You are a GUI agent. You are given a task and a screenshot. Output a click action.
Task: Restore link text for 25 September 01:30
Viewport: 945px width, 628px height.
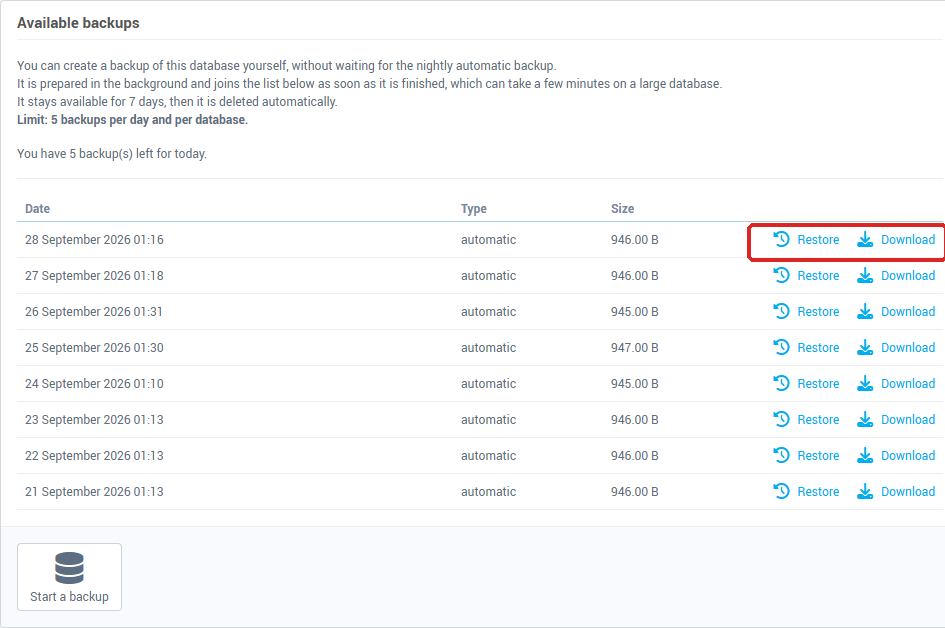click(818, 348)
